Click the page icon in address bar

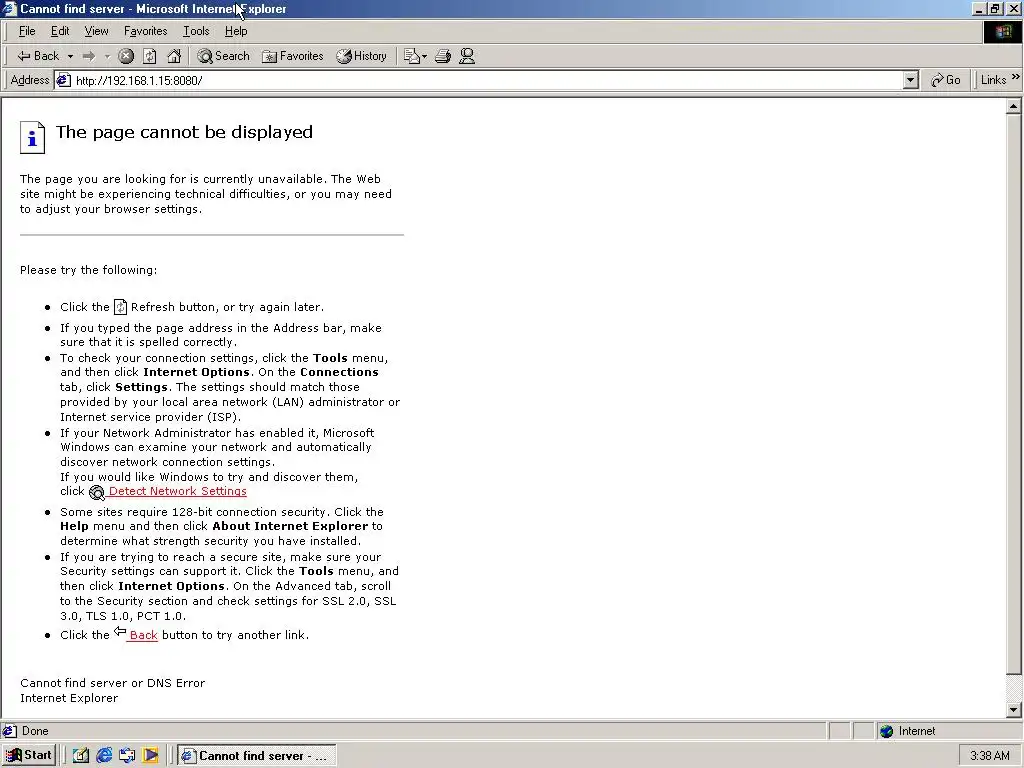[x=63, y=80]
